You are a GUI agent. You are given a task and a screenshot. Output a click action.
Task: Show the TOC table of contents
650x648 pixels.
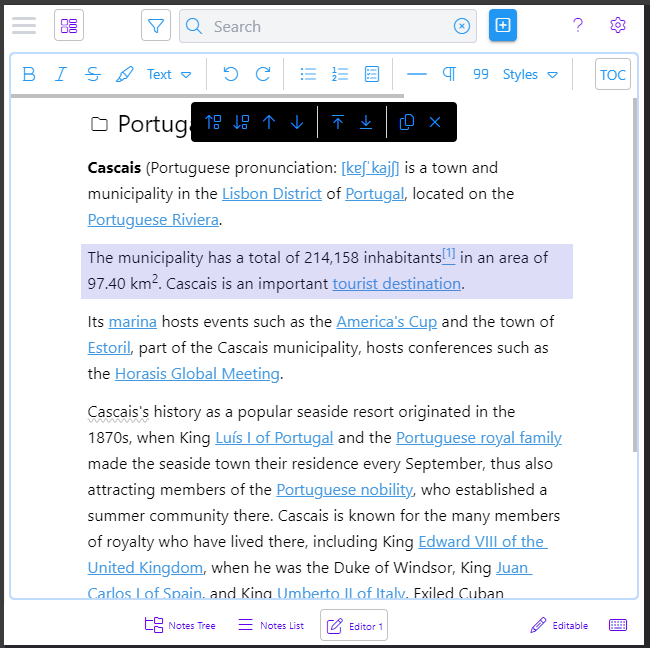click(x=613, y=75)
